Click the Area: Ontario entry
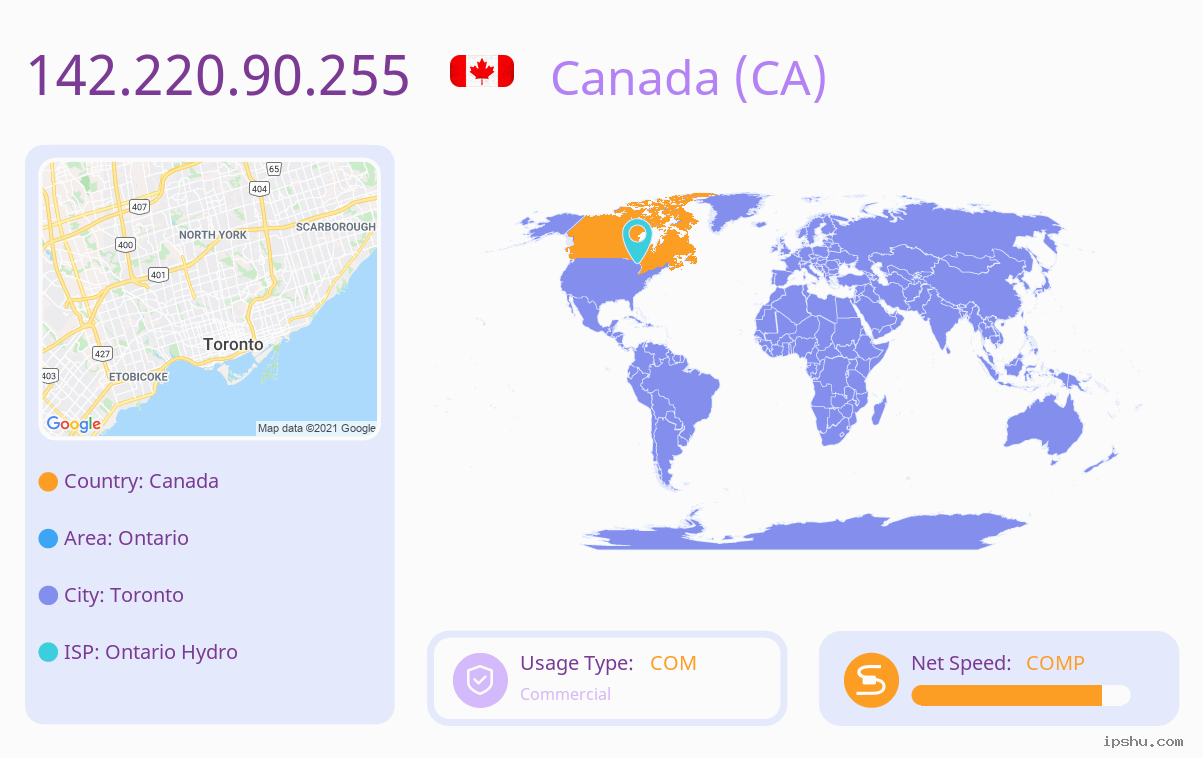 [126, 538]
